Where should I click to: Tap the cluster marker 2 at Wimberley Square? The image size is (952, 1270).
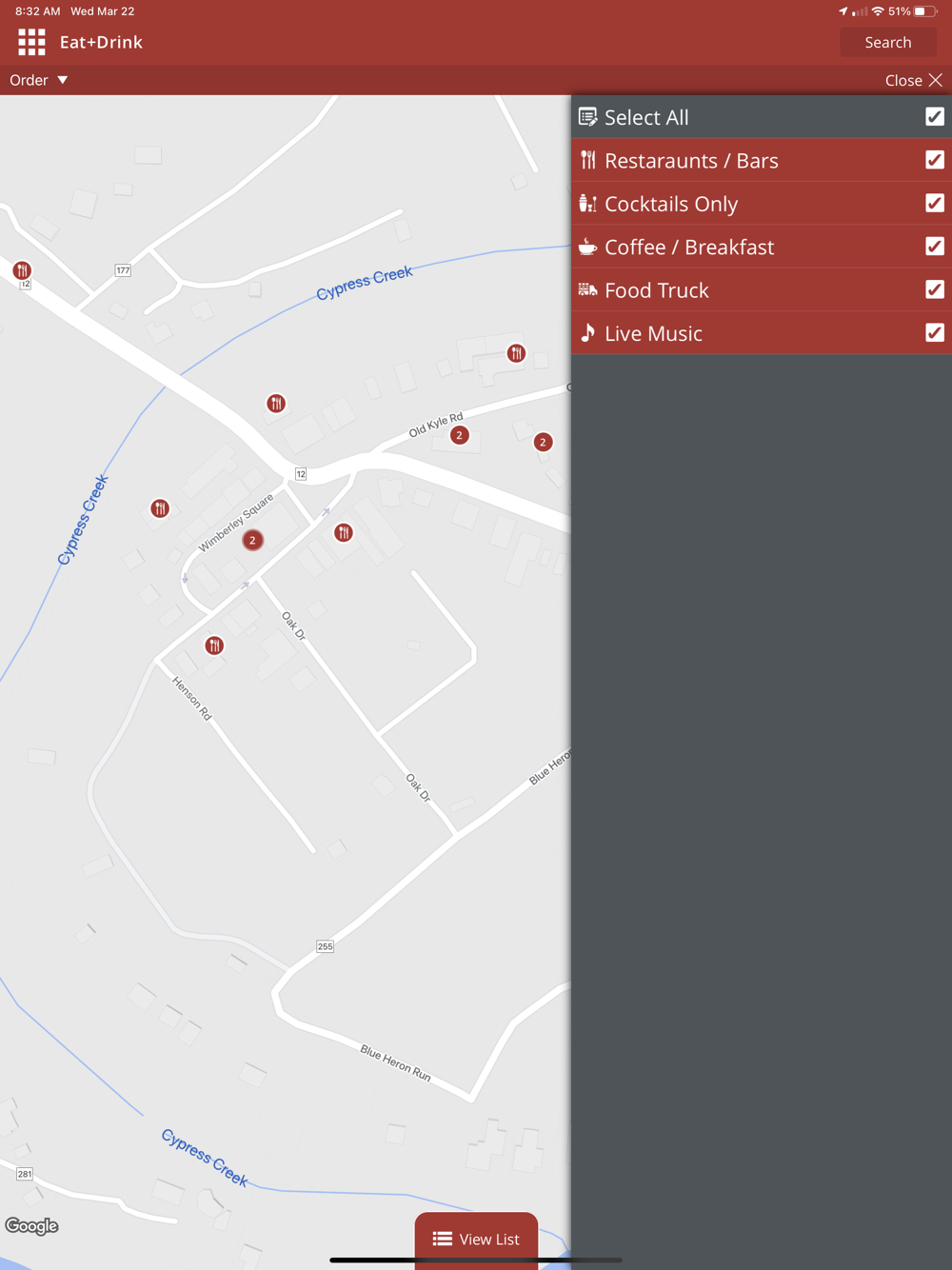pos(252,540)
